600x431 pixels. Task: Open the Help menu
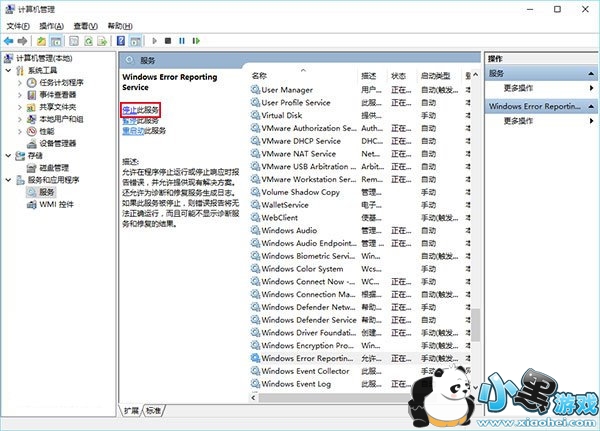pyautogui.click(x=120, y=26)
